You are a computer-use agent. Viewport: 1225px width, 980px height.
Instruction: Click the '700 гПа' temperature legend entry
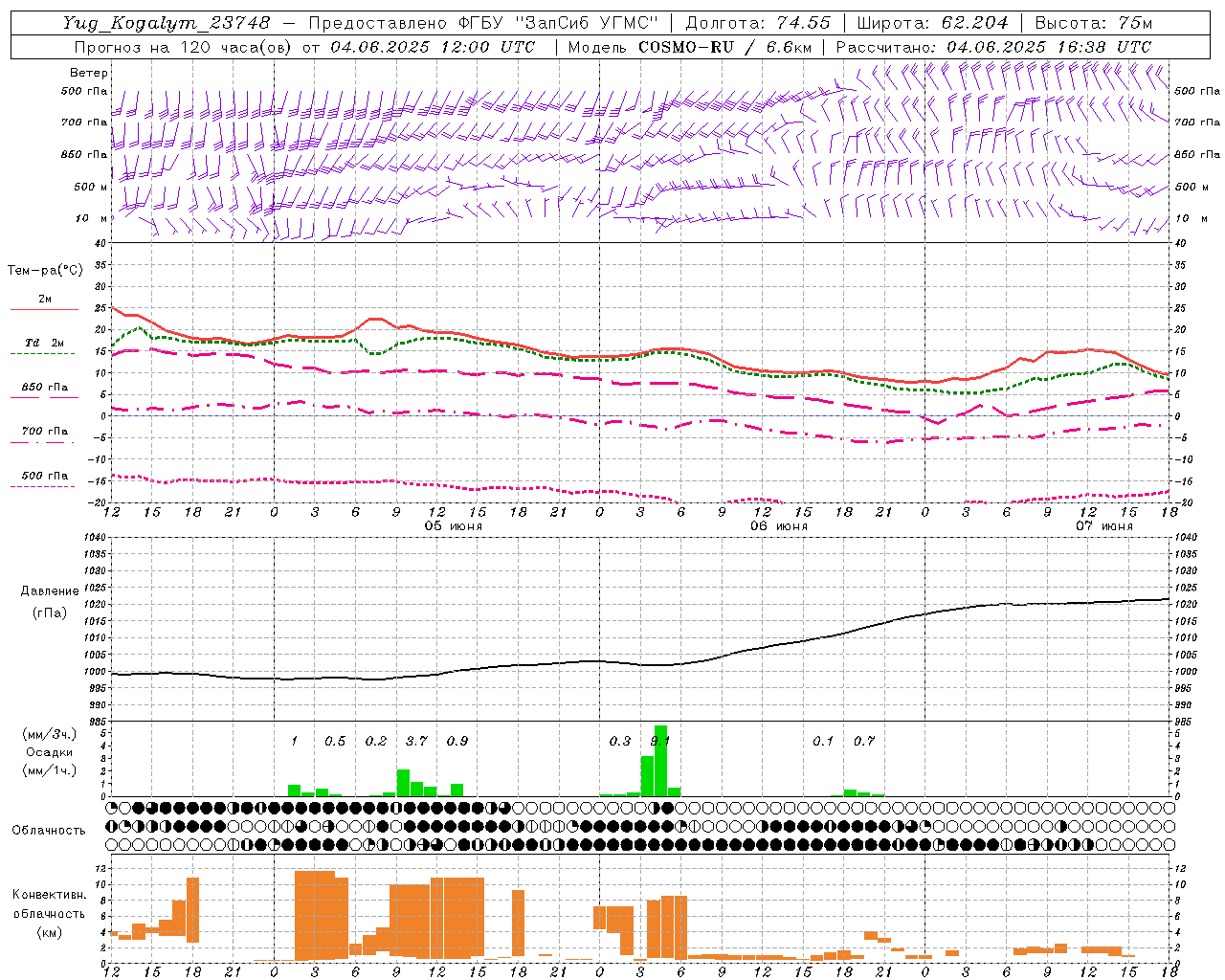pyautogui.click(x=45, y=431)
